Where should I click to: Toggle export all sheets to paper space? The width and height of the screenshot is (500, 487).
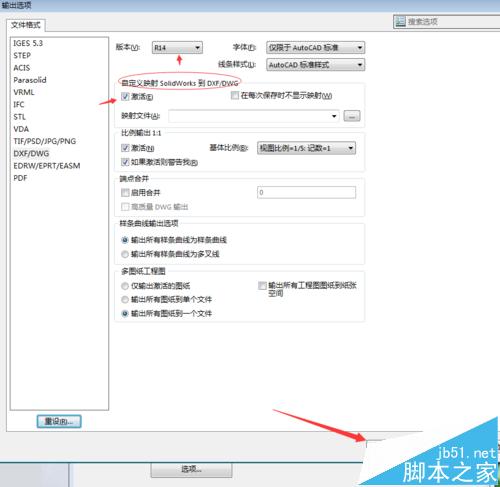(x=262, y=286)
